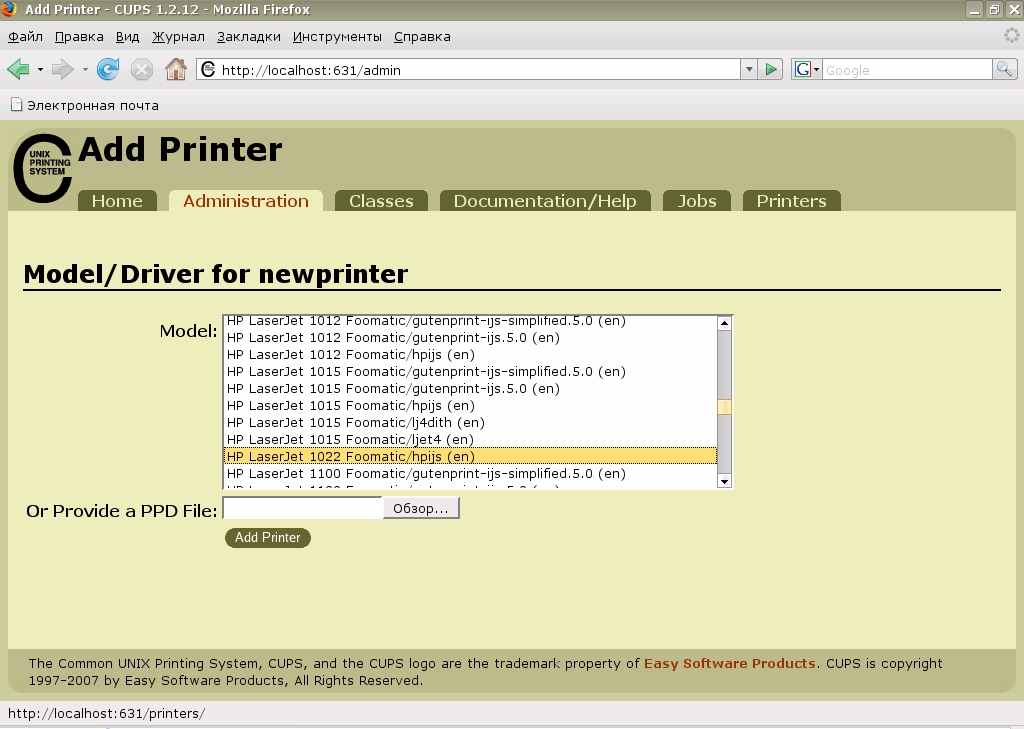Click the model list scroll-down arrow

pos(724,481)
